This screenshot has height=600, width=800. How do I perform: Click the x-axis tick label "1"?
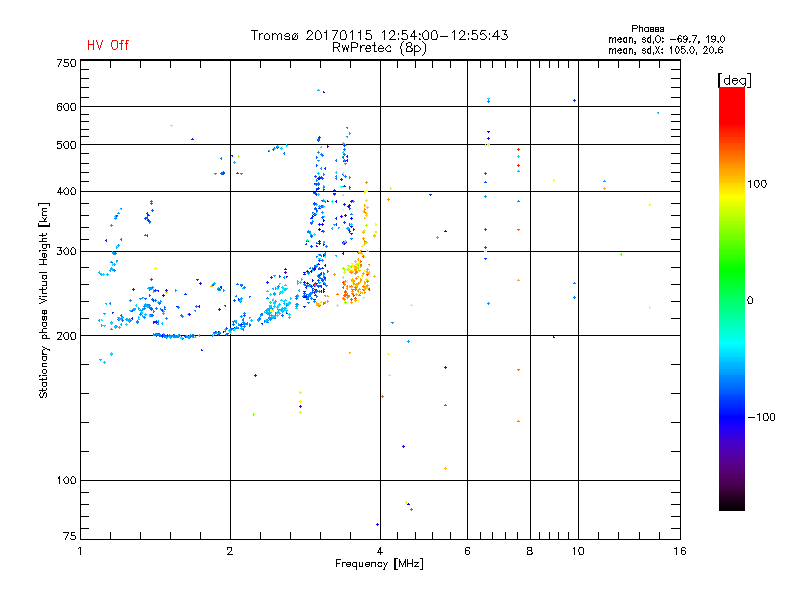click(80, 551)
